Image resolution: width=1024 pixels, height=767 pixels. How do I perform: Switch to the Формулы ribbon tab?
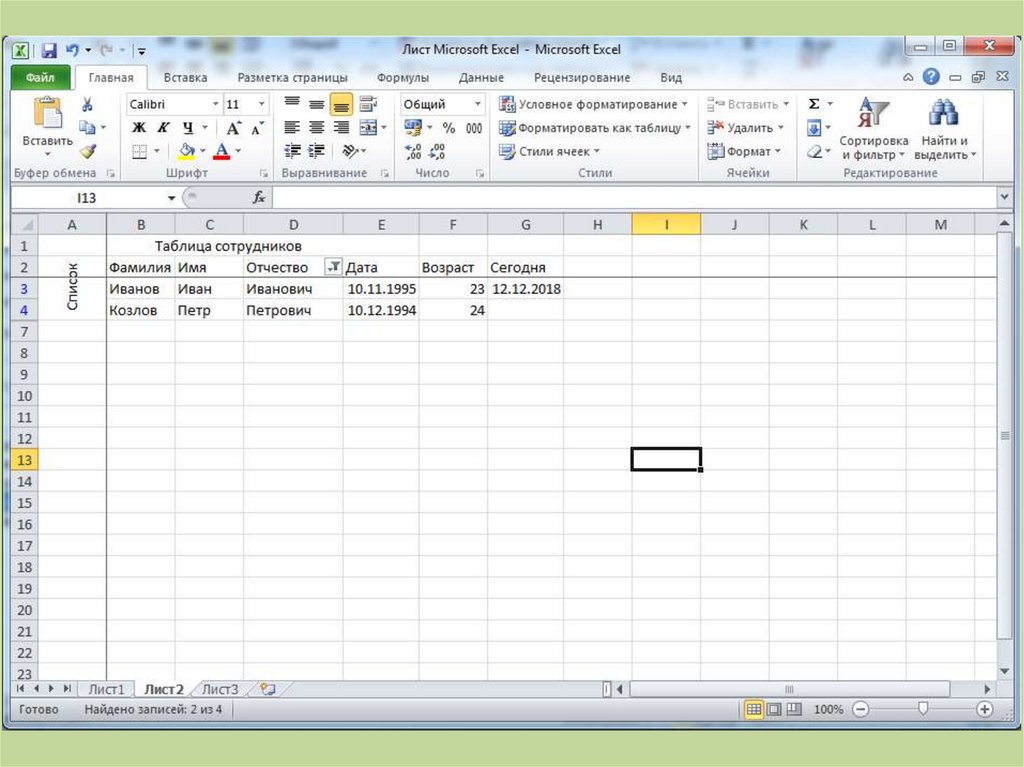click(403, 77)
